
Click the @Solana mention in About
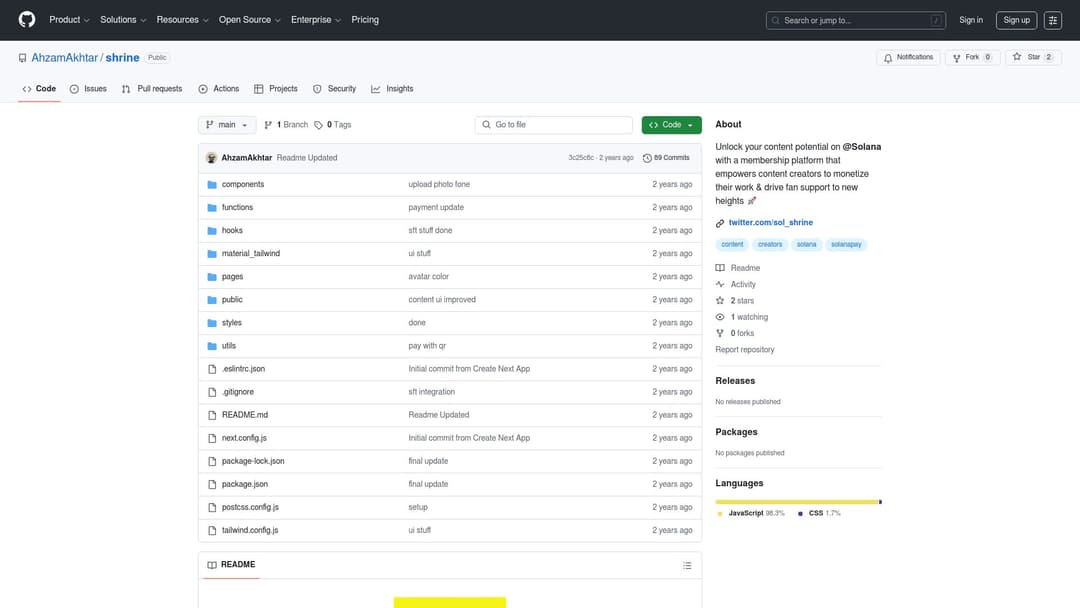862,147
